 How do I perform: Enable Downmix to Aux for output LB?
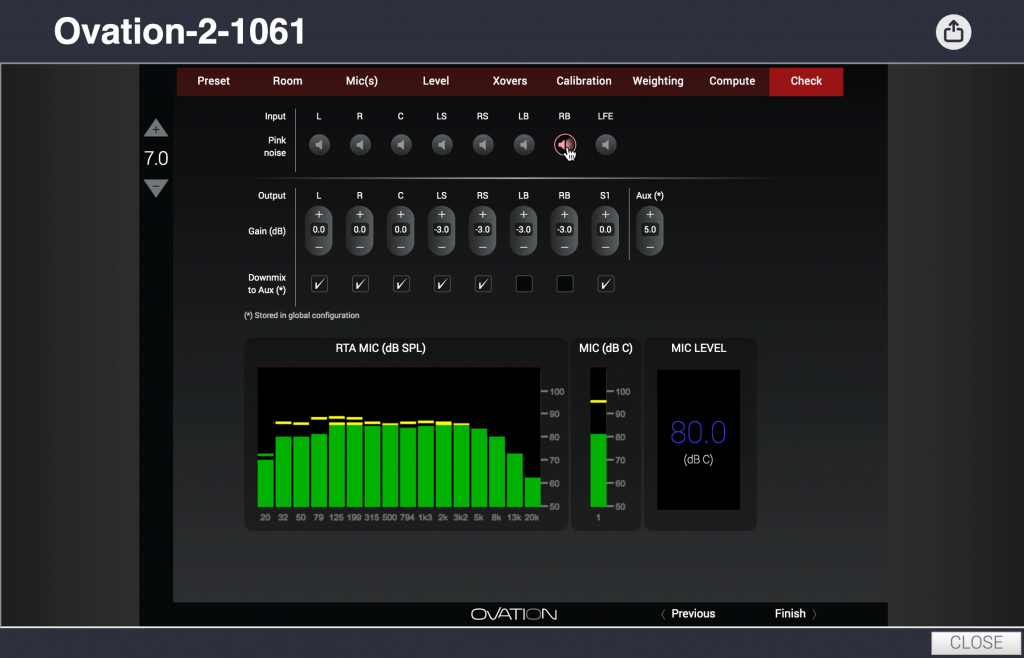click(x=524, y=283)
